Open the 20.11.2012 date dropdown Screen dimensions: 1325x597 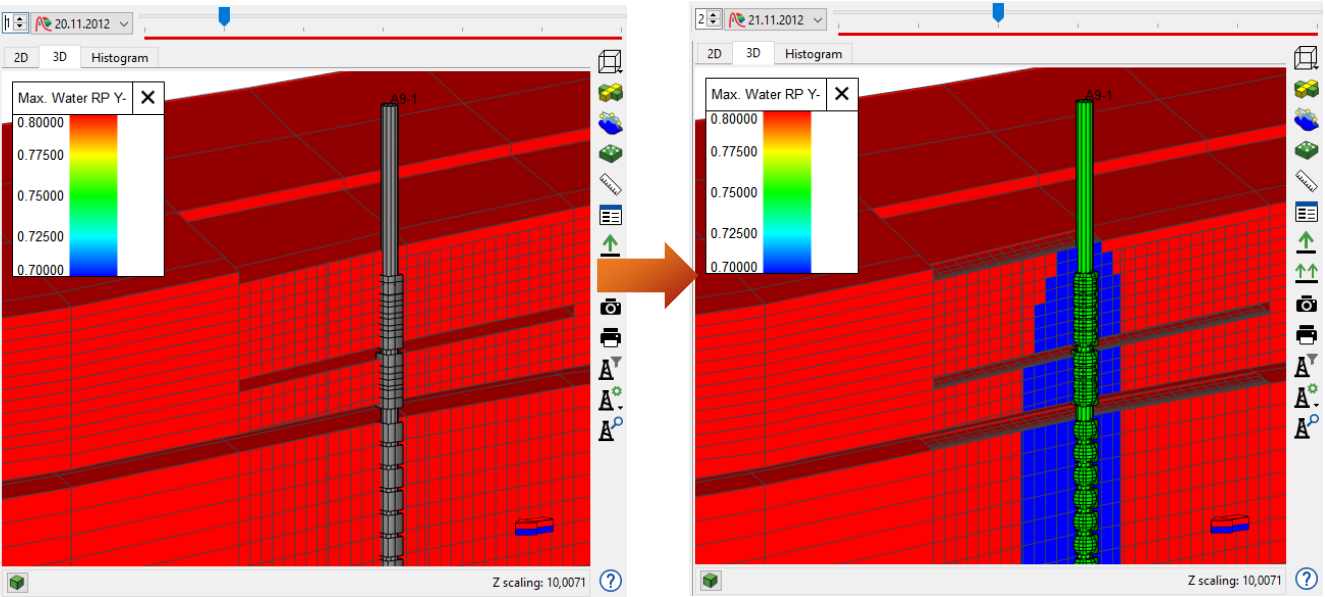click(x=83, y=22)
